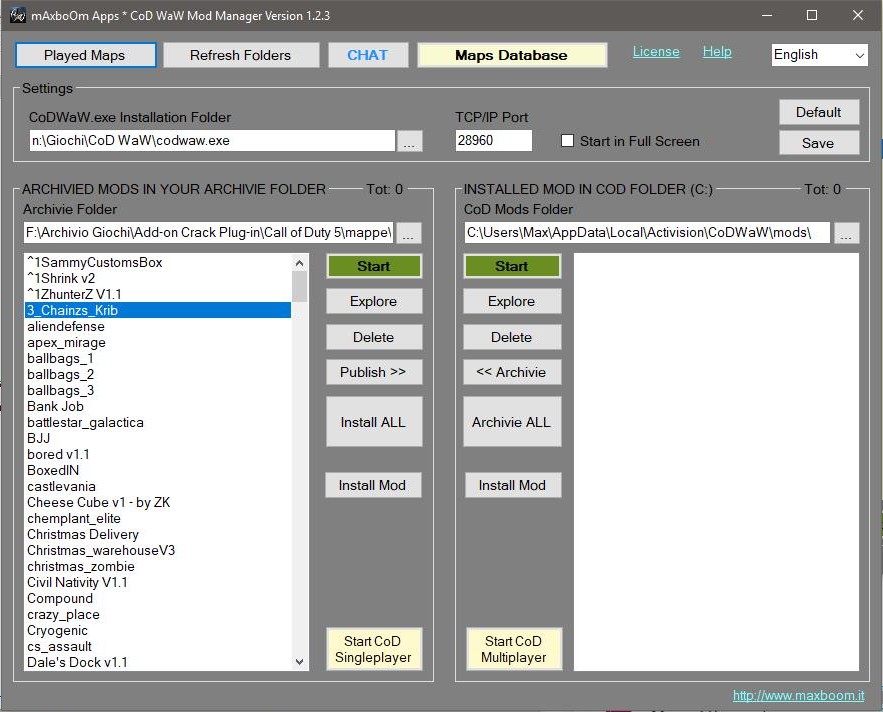Click << Archivie button
The image size is (883, 712).
click(x=512, y=372)
